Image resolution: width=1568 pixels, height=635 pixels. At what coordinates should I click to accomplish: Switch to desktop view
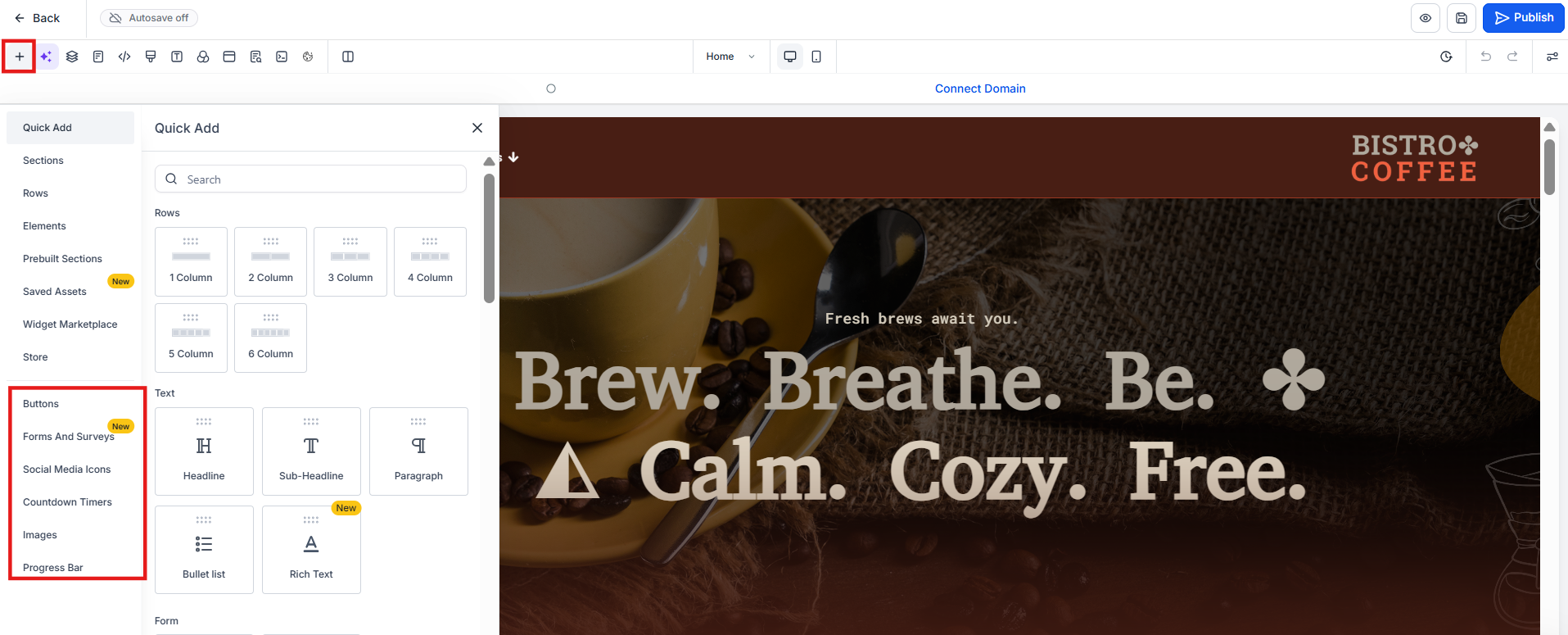pos(790,57)
